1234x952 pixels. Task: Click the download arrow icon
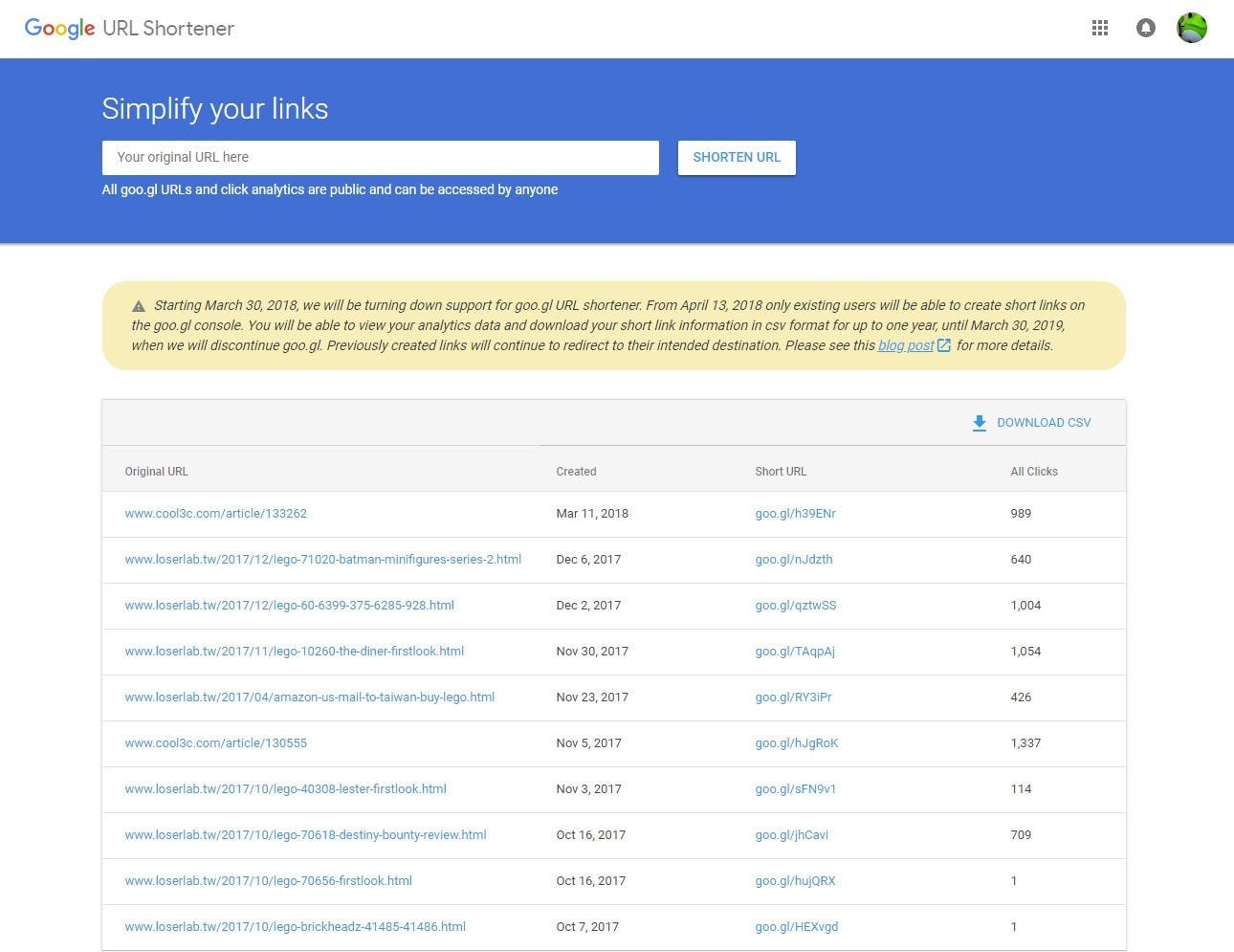(979, 423)
